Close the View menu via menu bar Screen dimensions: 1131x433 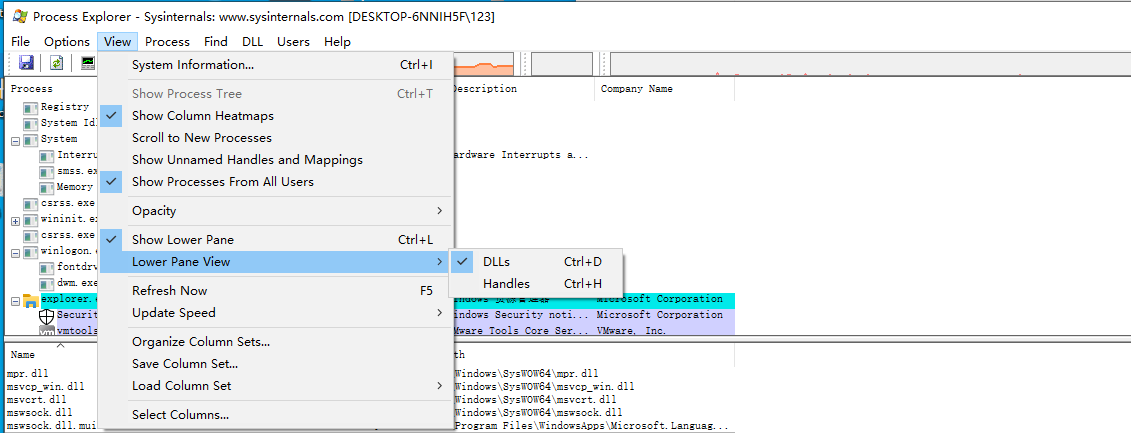(117, 42)
